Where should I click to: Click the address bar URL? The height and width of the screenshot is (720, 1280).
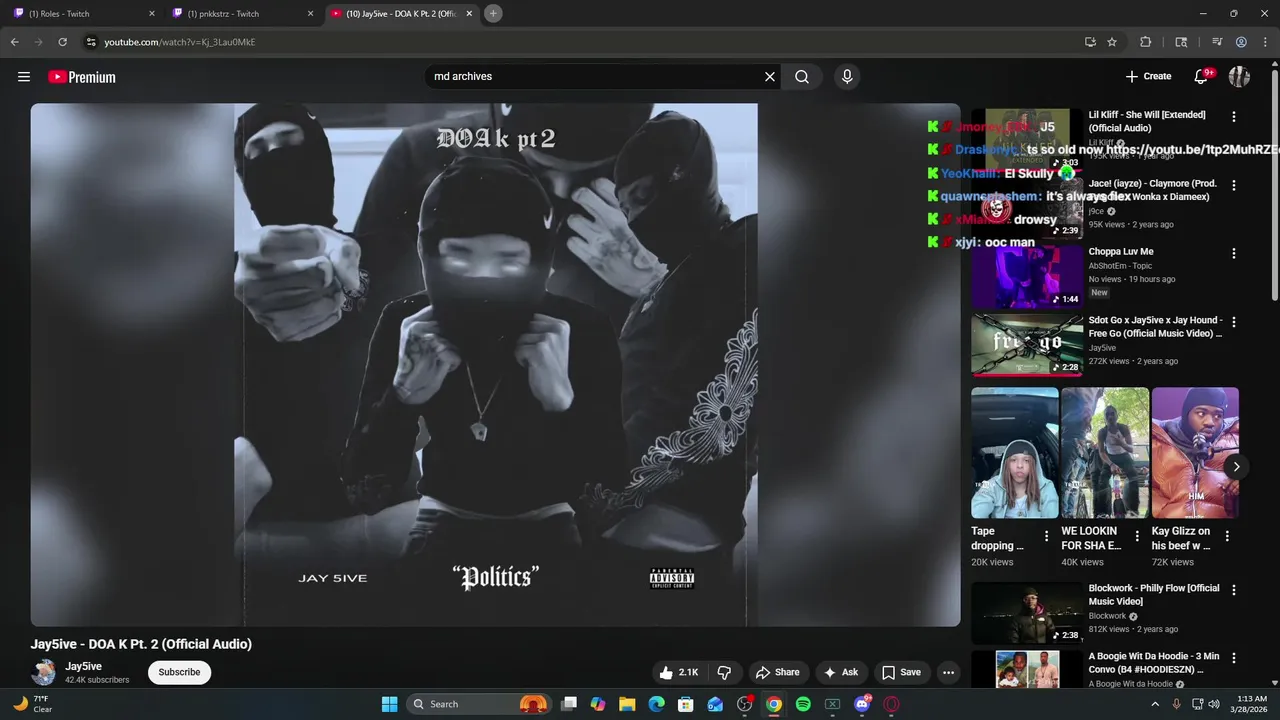[180, 42]
